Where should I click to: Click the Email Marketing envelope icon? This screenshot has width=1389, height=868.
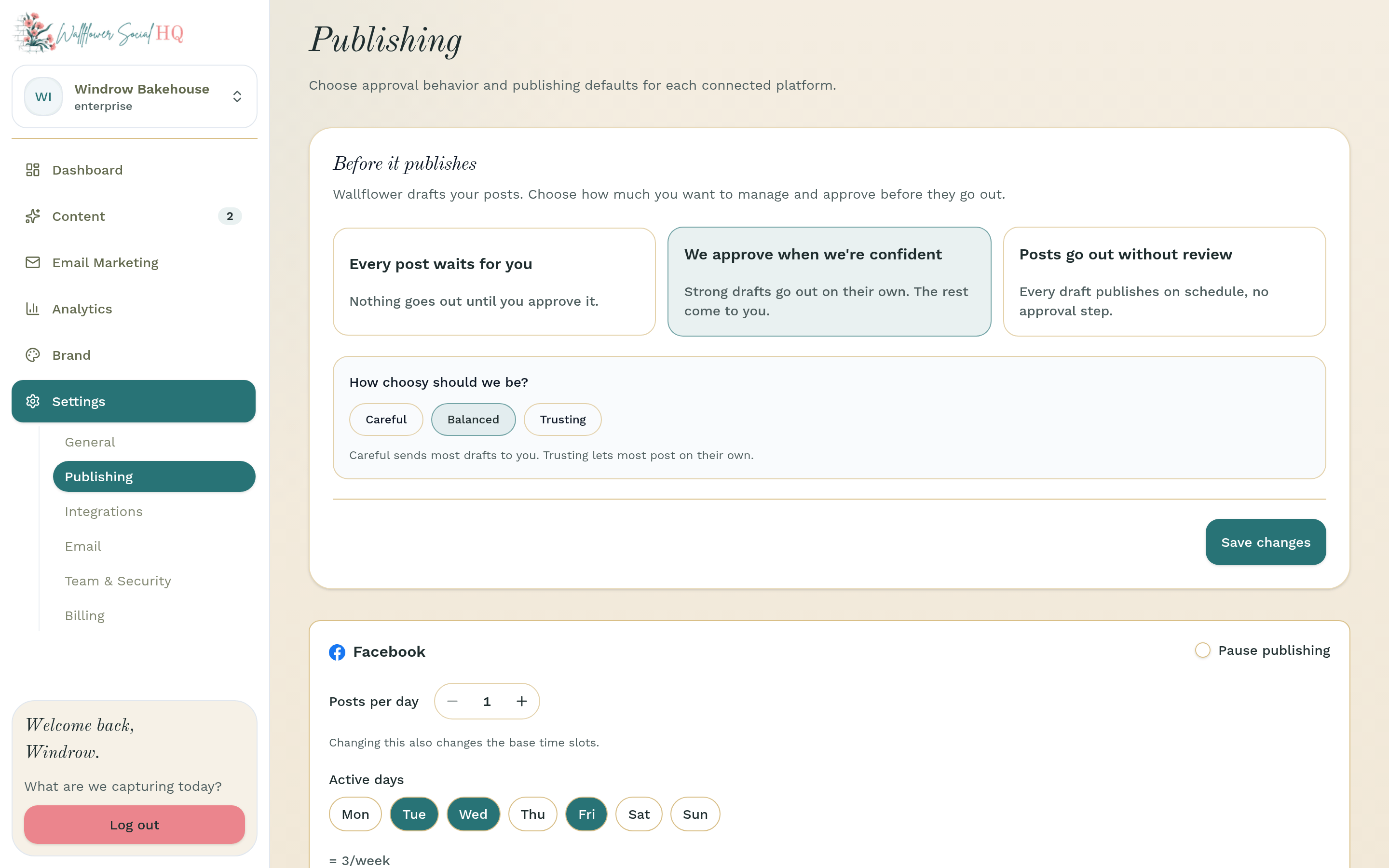click(33, 262)
